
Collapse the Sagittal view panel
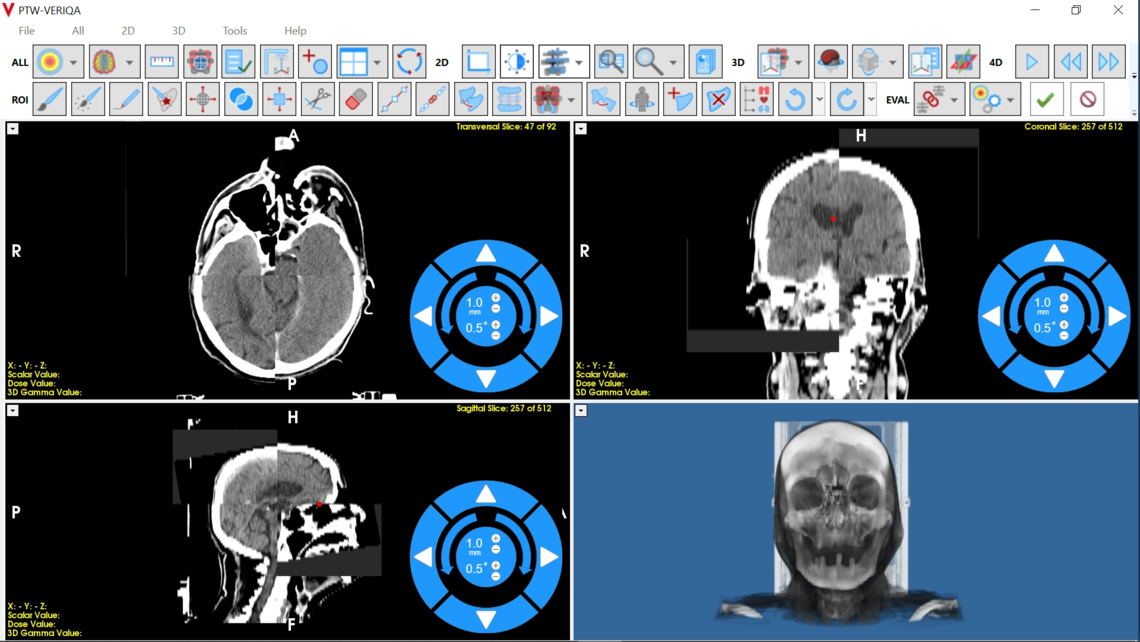pos(12,412)
